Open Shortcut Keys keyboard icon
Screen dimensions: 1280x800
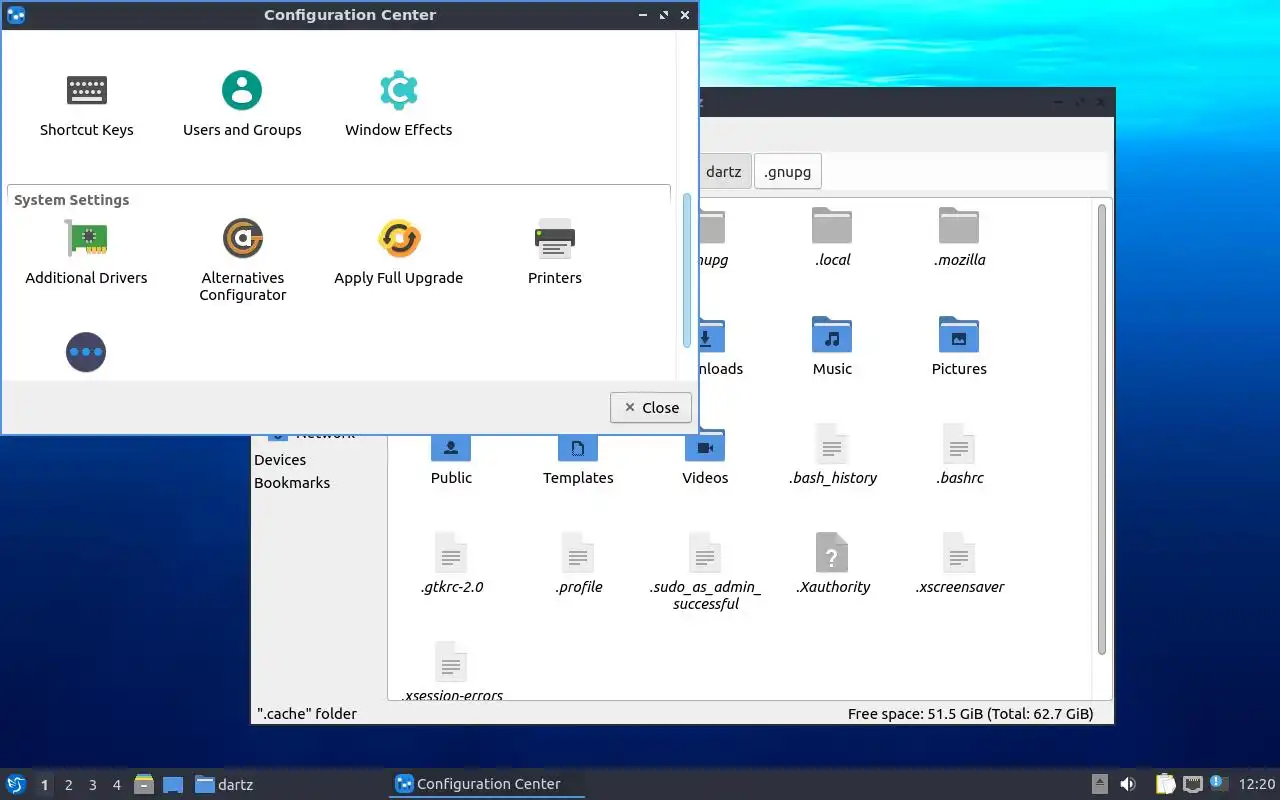tap(87, 90)
